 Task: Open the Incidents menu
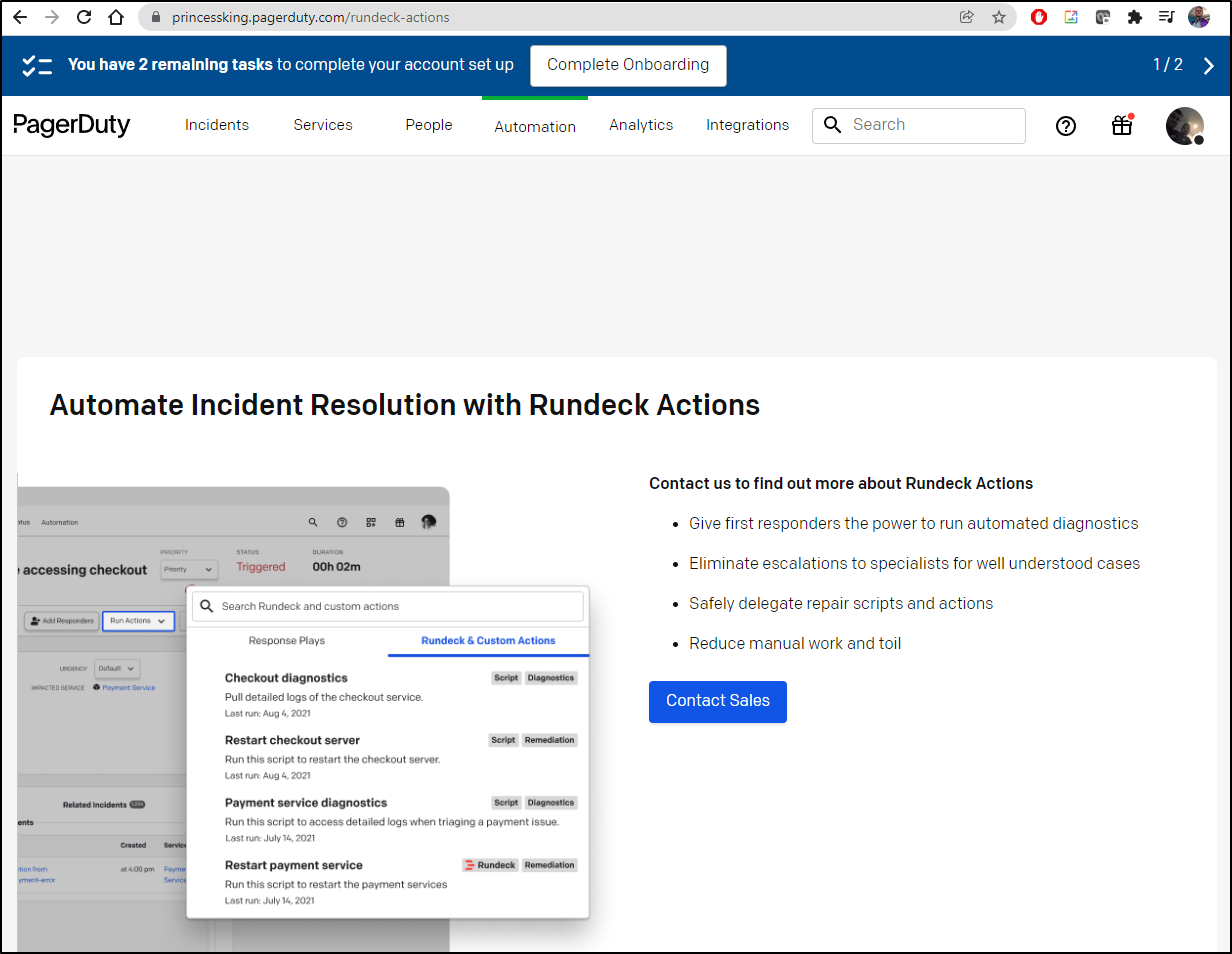click(x=217, y=125)
